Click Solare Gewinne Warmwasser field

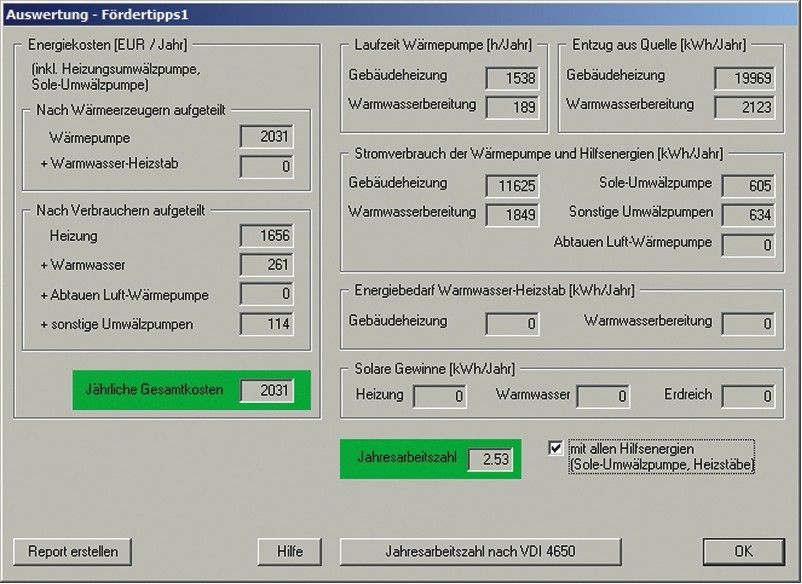(x=603, y=396)
